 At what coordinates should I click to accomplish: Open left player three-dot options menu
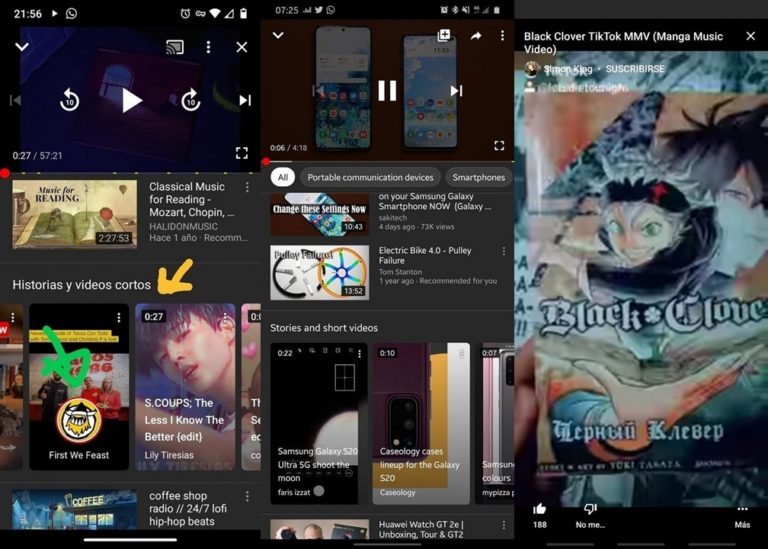(x=209, y=47)
